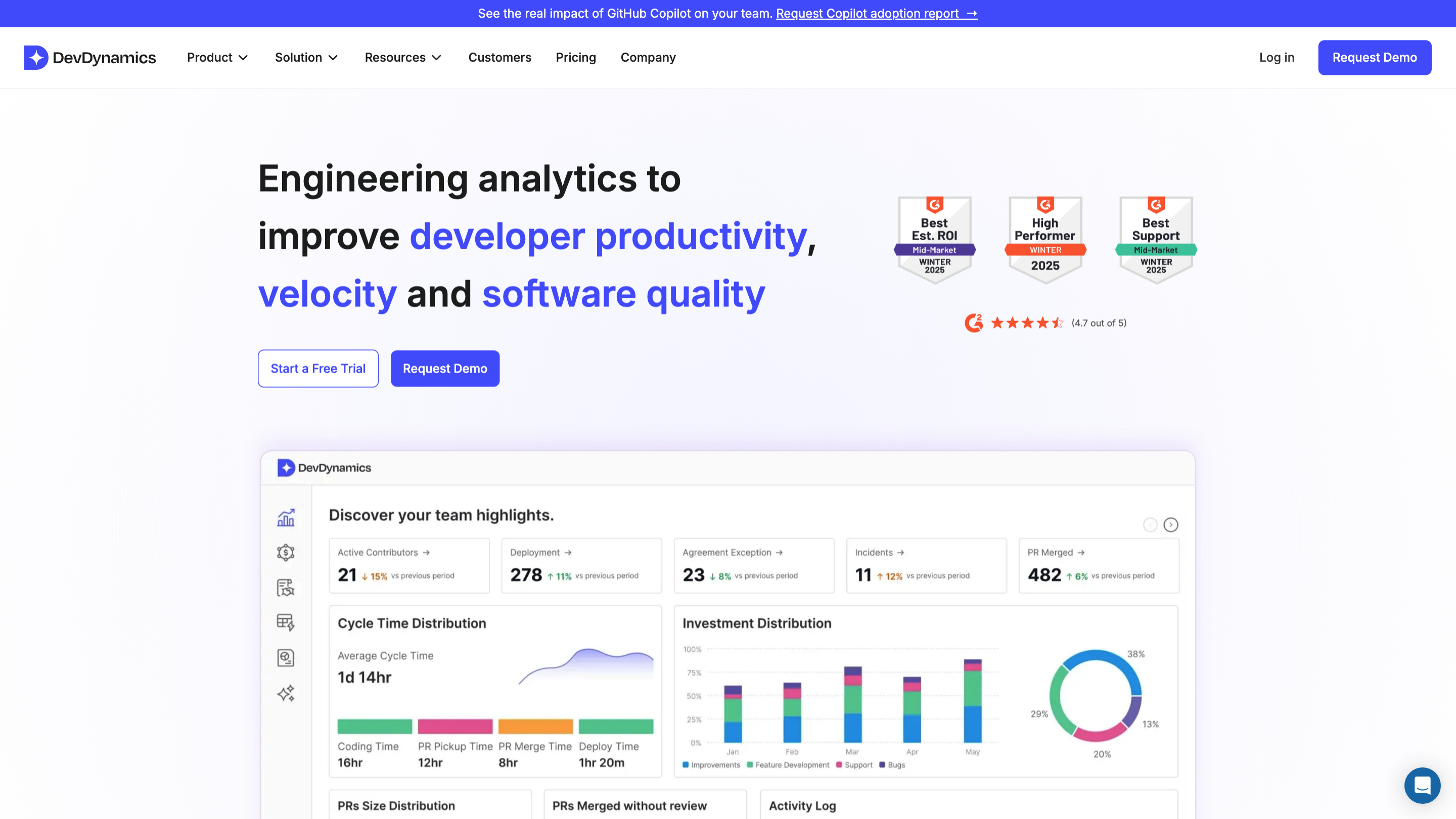Select the analytics chart icon in dashboard sidebar
1456x819 pixels.
pos(286,518)
